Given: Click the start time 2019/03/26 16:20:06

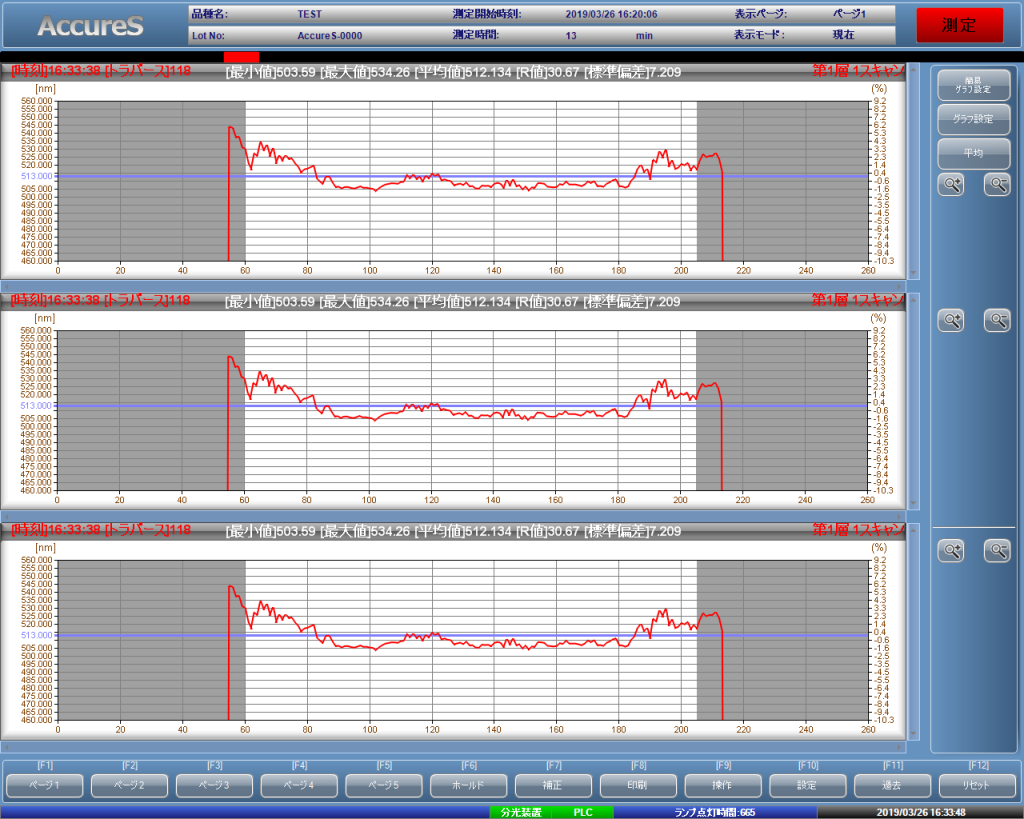Looking at the screenshot, I should 611,14.
